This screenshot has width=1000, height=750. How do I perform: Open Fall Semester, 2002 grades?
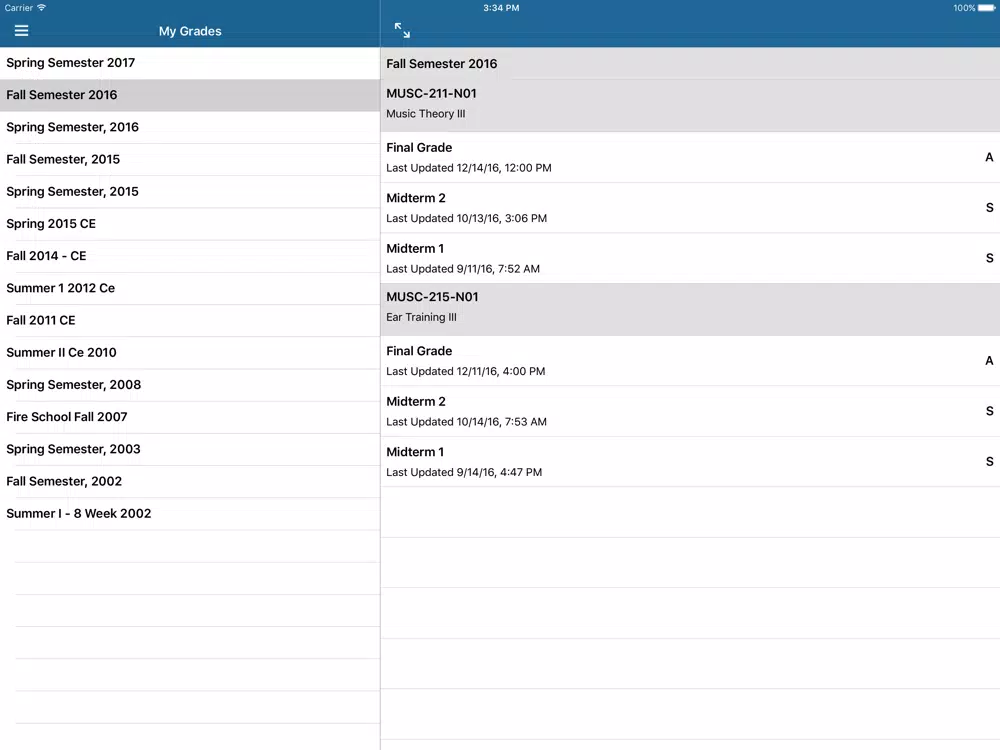coord(190,482)
